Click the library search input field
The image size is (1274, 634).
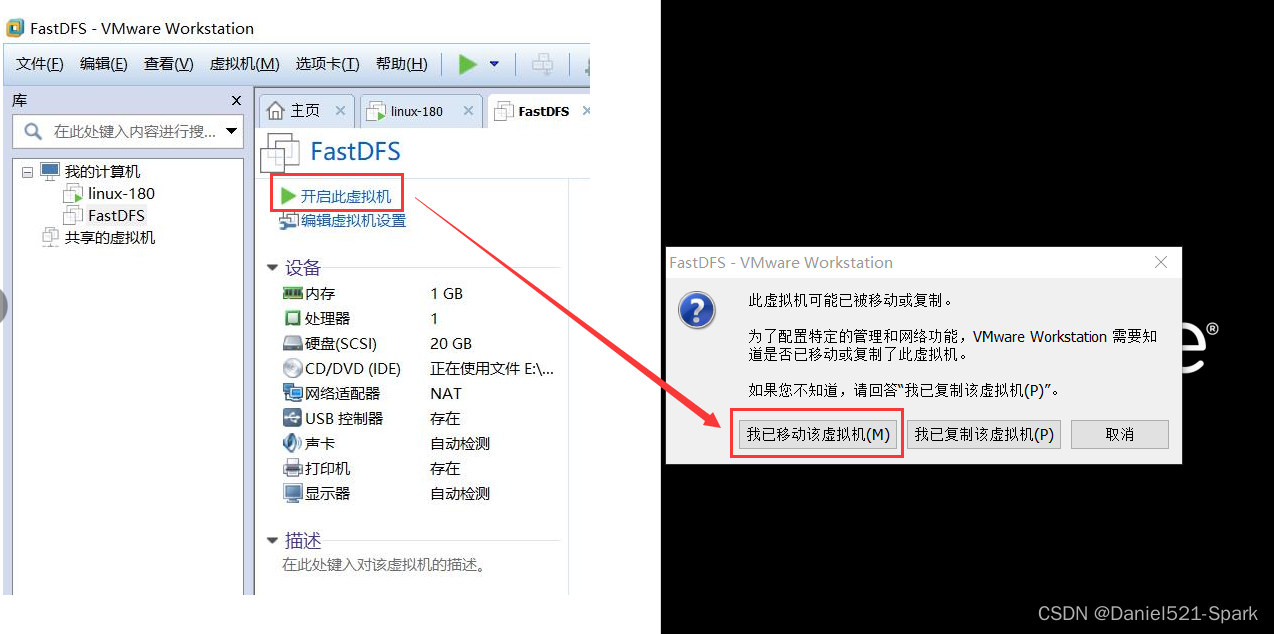click(x=129, y=131)
